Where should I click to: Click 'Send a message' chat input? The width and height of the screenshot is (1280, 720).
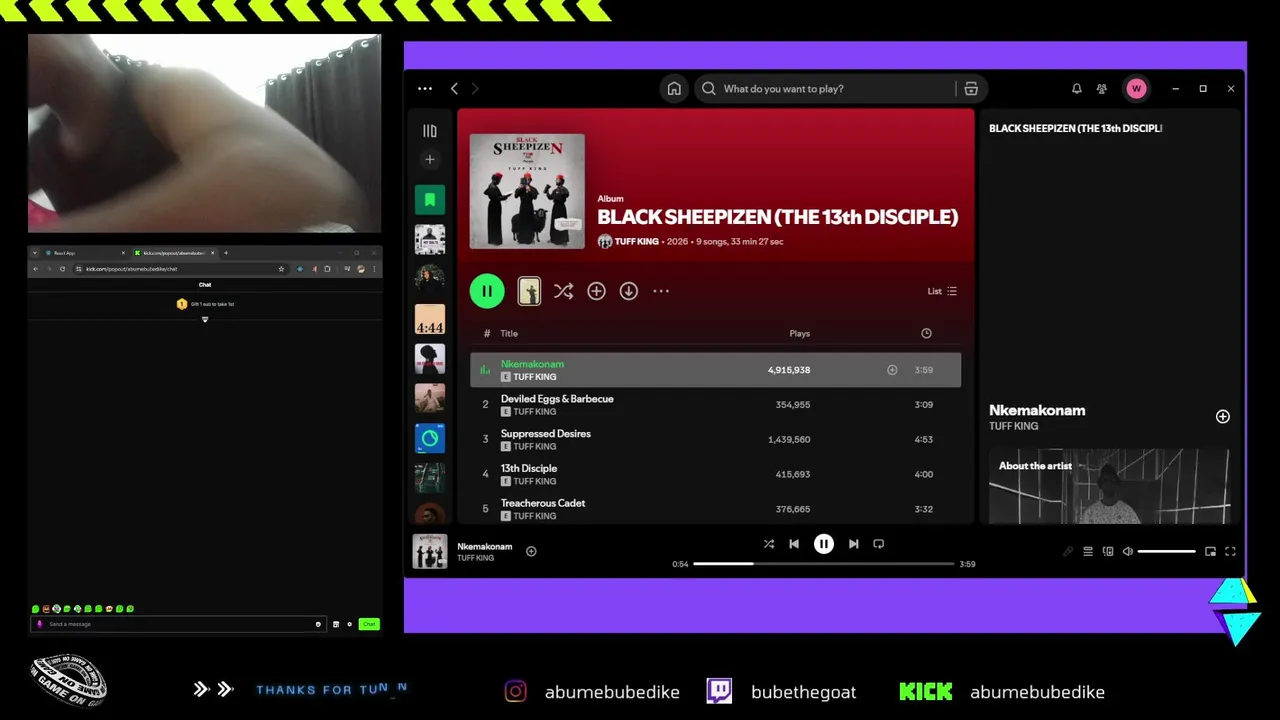180,624
